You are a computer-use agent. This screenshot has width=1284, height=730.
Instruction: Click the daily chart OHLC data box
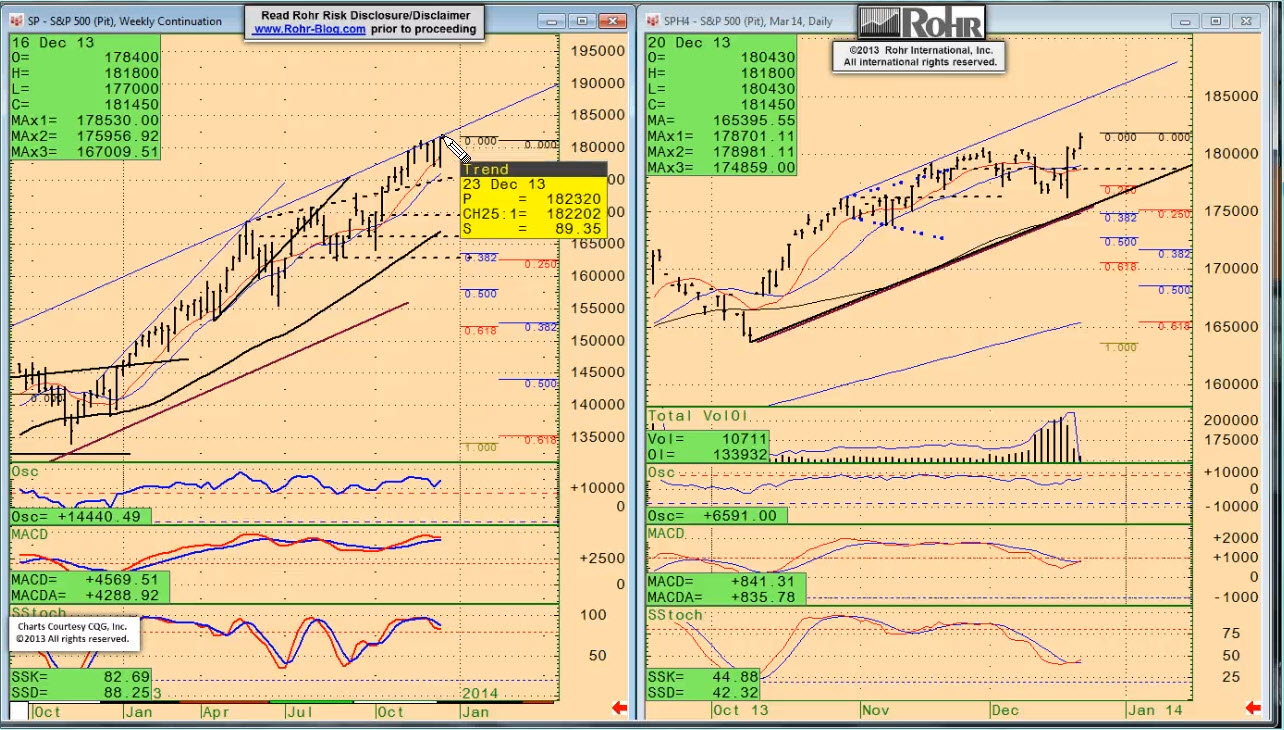pos(721,104)
